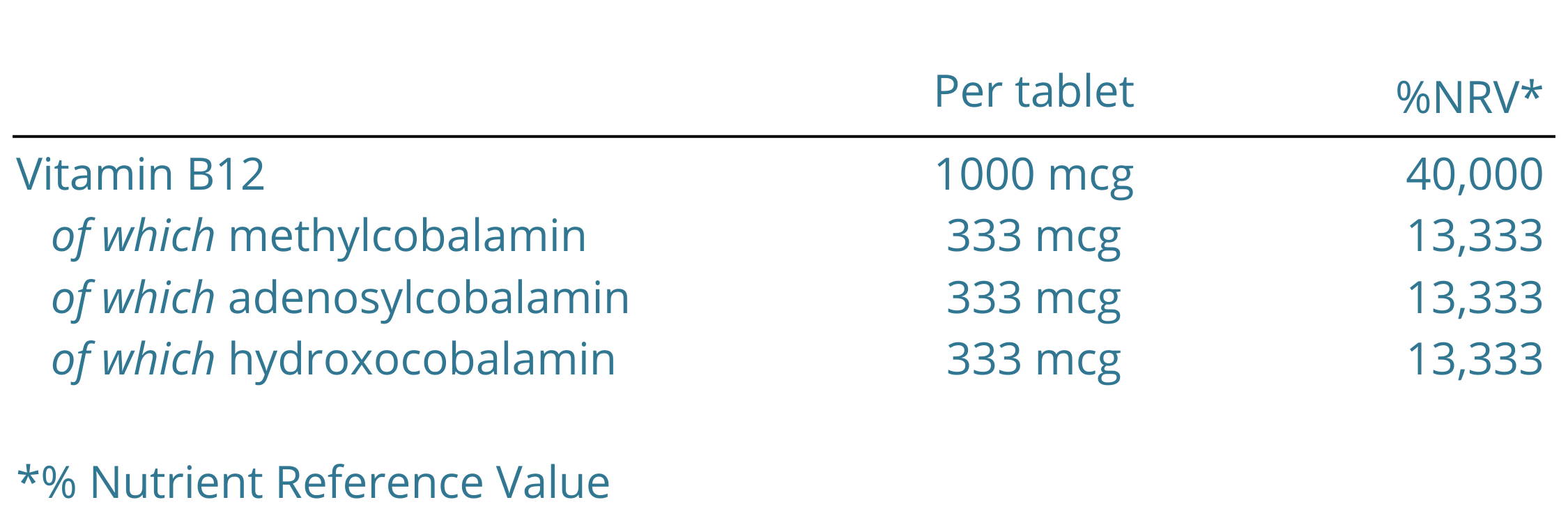Click the Per tablet column header

click(1034, 93)
